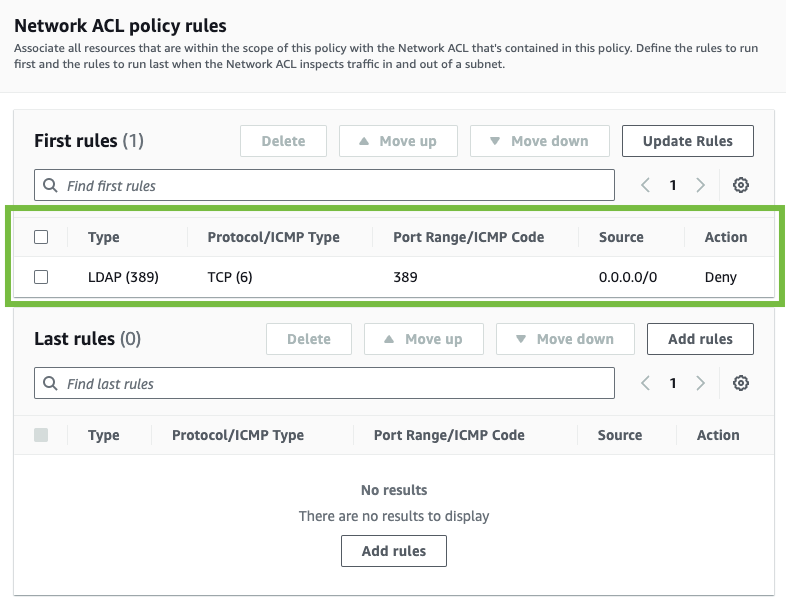Click Move down in Last rules
Screen dimensions: 786x610
565,339
